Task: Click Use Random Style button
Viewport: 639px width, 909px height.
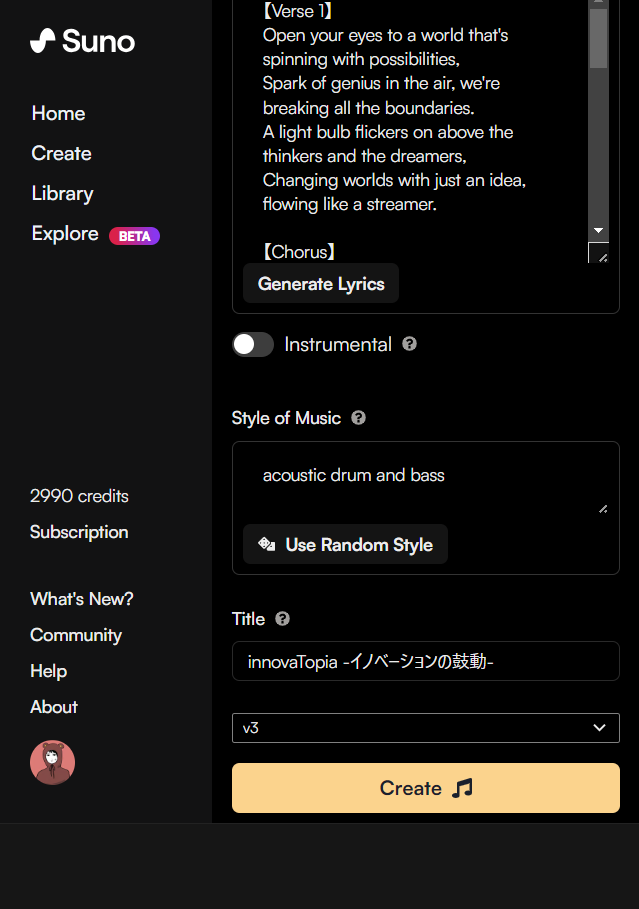Action: click(345, 545)
